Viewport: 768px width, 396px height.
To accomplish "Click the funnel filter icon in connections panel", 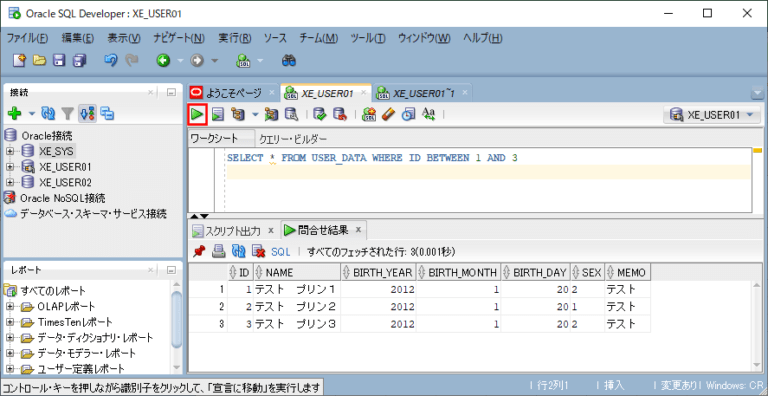I will (x=67, y=114).
